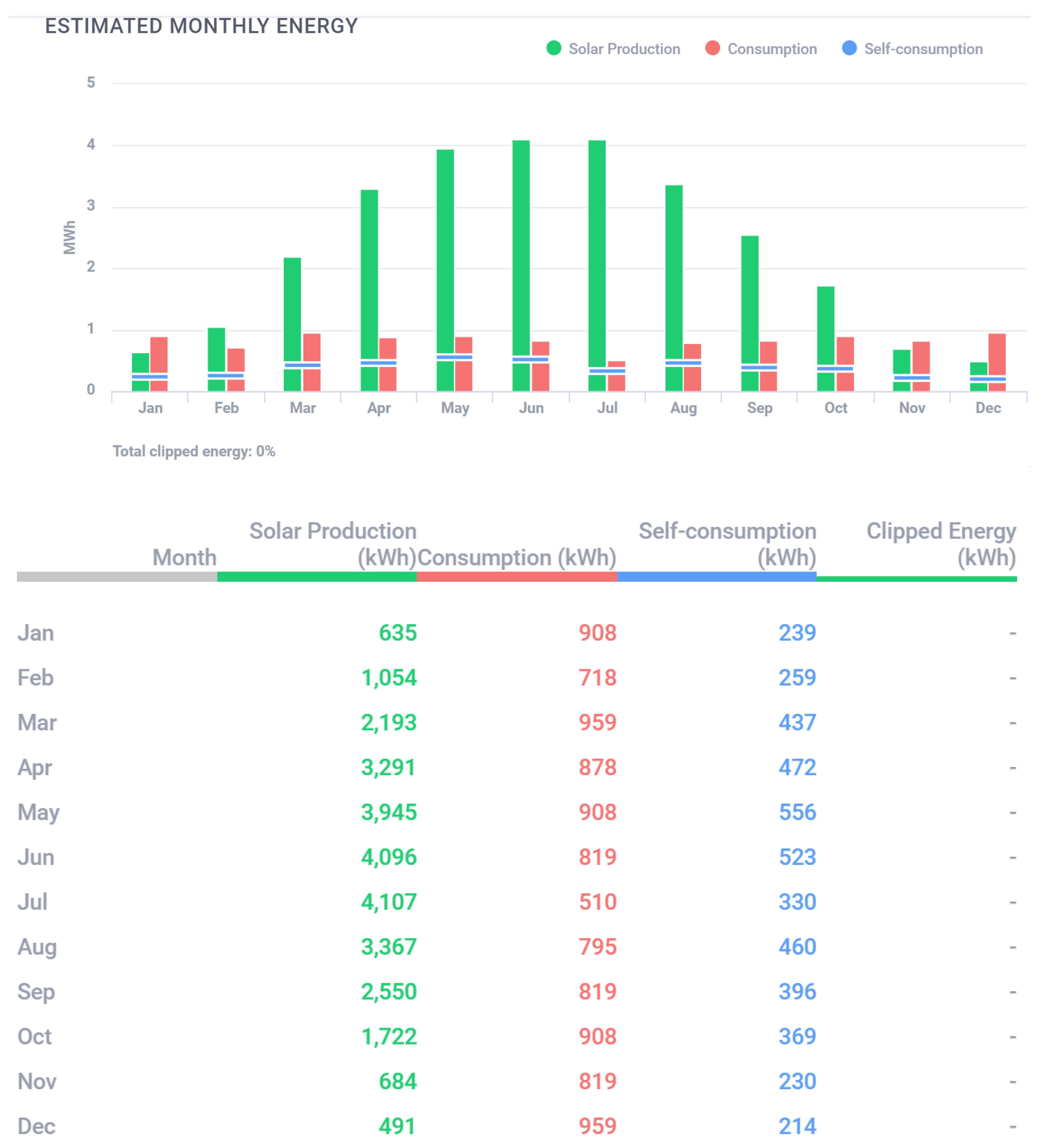Click the Month column header
This screenshot has height=1148, width=1042.
click(184, 557)
